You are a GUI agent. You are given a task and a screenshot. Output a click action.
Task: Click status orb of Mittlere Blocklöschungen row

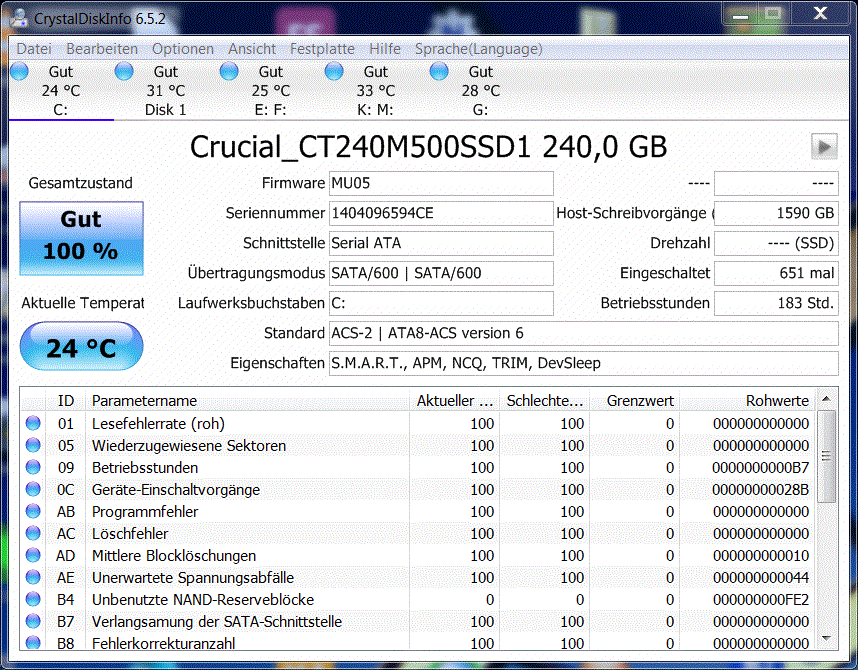33,555
